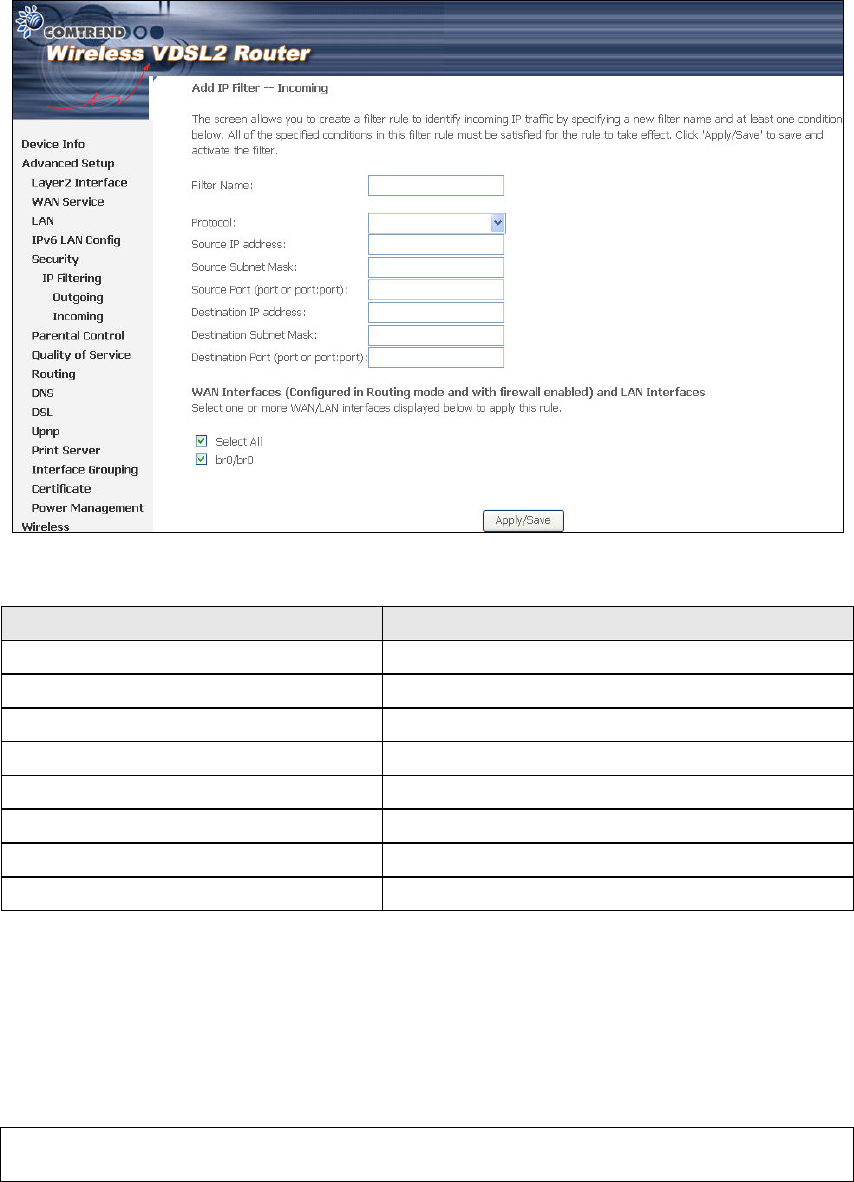Open the Protocol dropdown
Image resolution: width=854 pixels, height=1182 pixels.
tap(436, 223)
